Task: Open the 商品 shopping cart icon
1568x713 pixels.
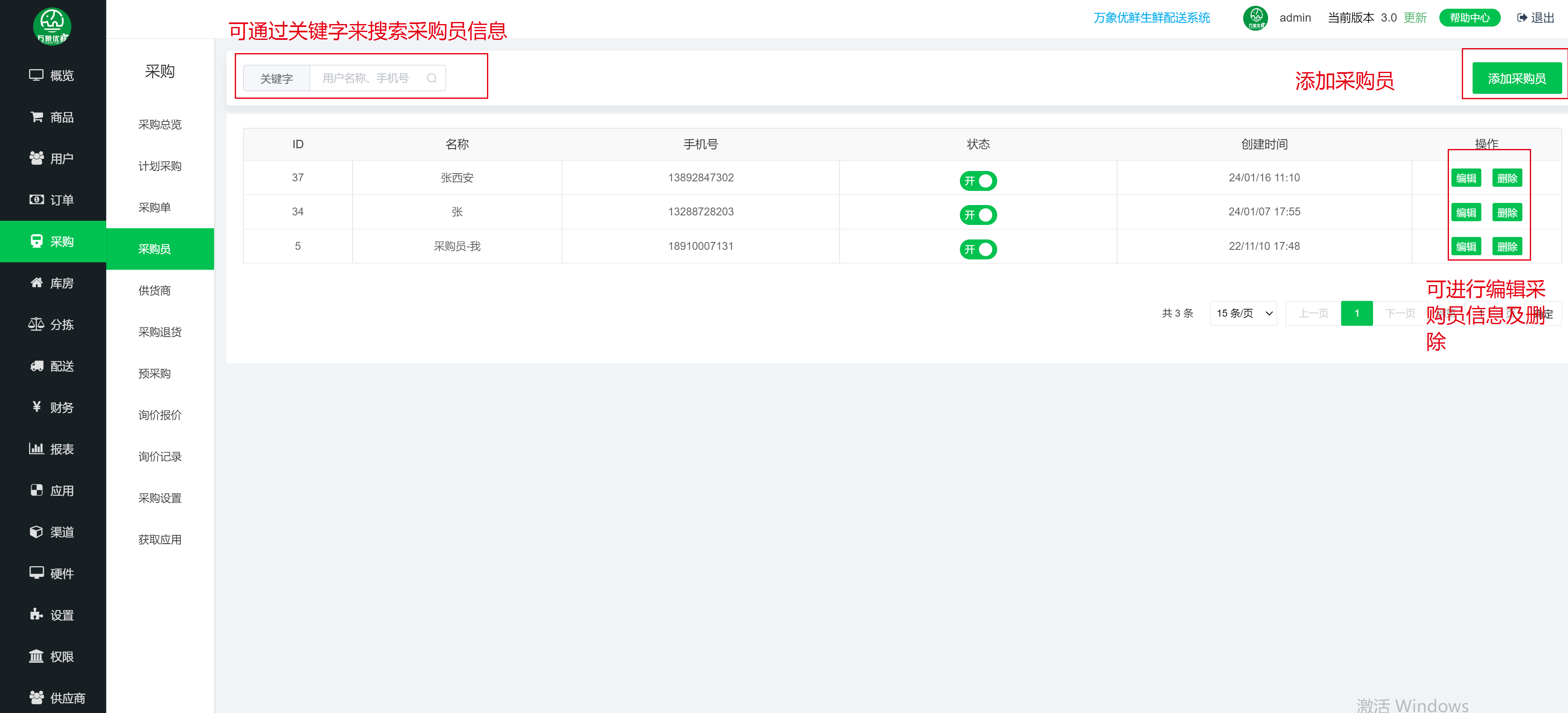Action: 37,116
